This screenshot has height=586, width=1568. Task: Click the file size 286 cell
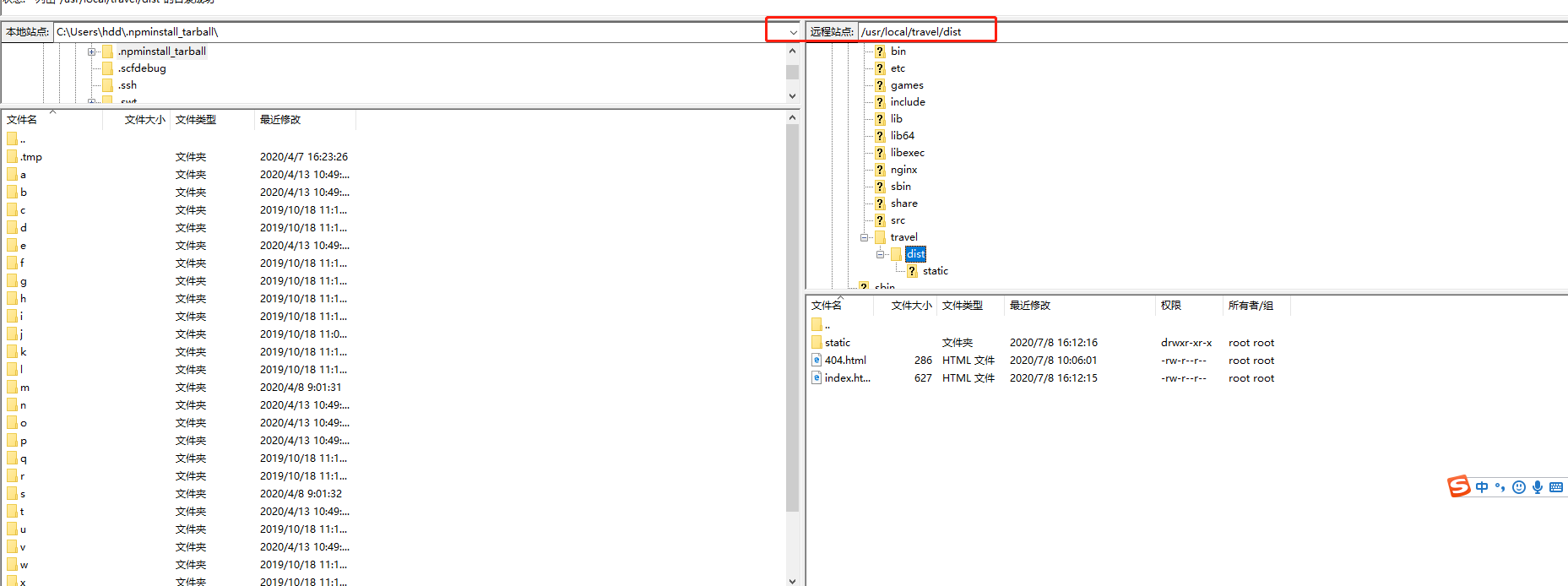point(923,361)
